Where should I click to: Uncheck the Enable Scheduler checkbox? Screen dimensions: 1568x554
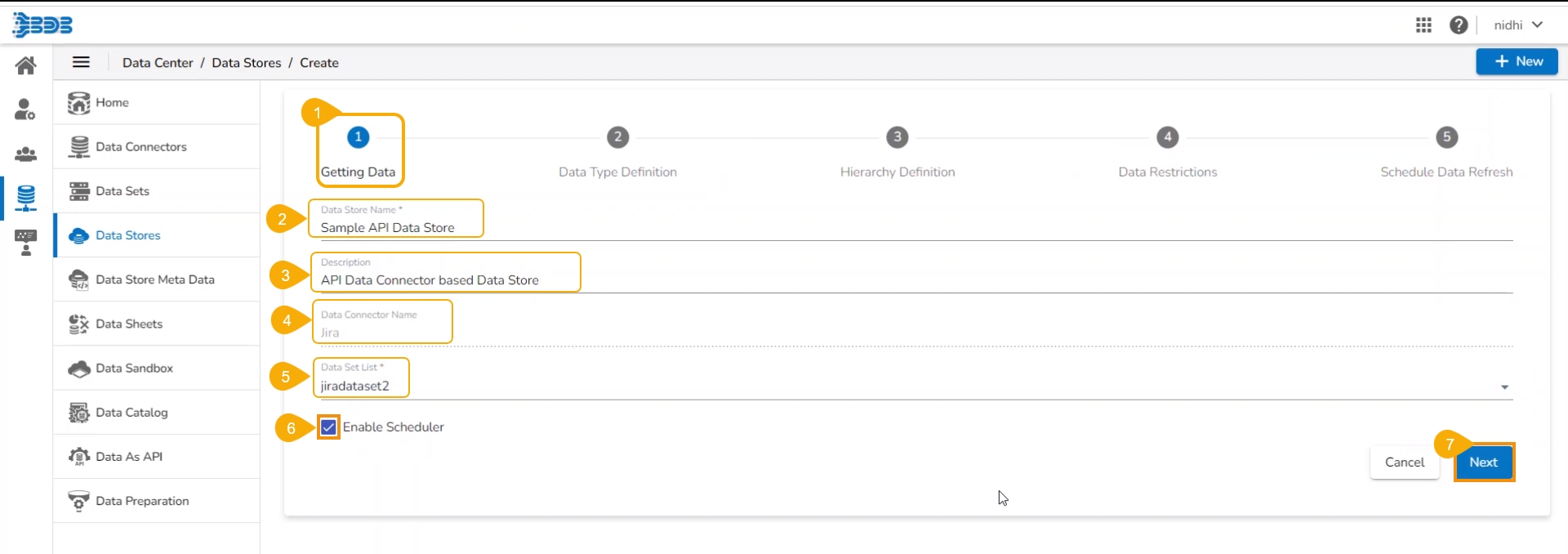[328, 427]
